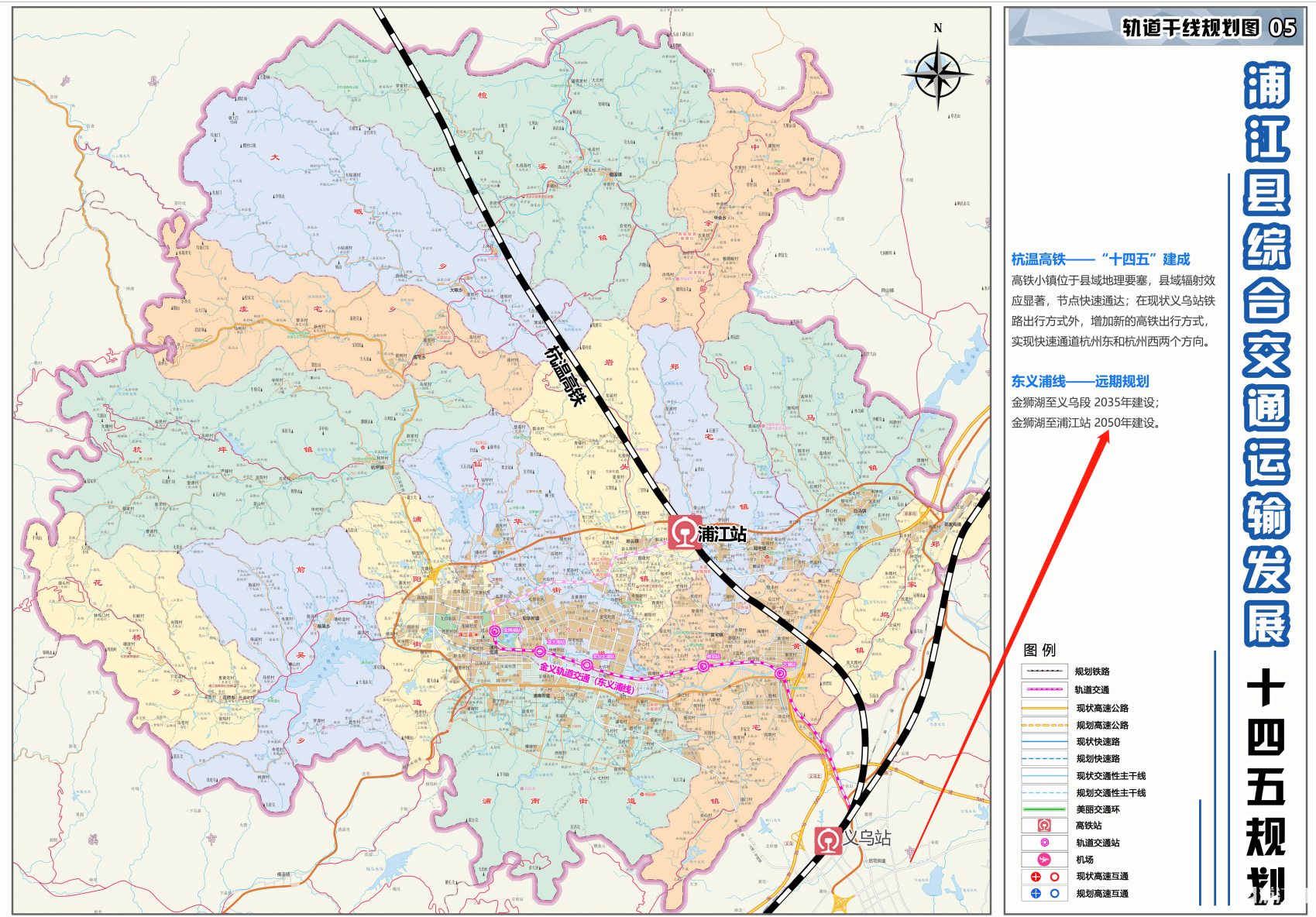Click the legend label 美丽交通环
This screenshot has width=1316, height=917.
tap(1098, 809)
